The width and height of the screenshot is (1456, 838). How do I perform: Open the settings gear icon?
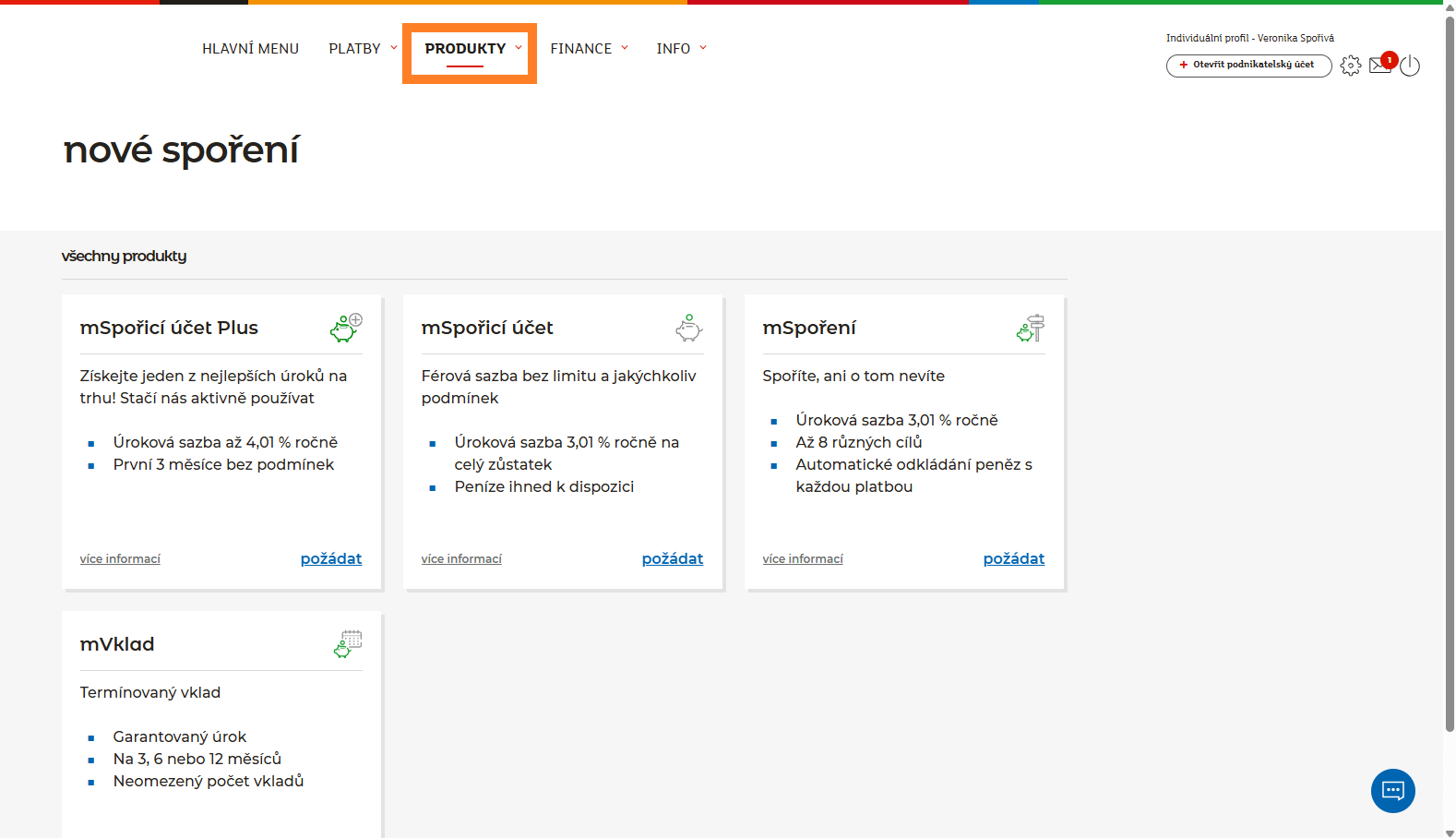tap(1351, 66)
